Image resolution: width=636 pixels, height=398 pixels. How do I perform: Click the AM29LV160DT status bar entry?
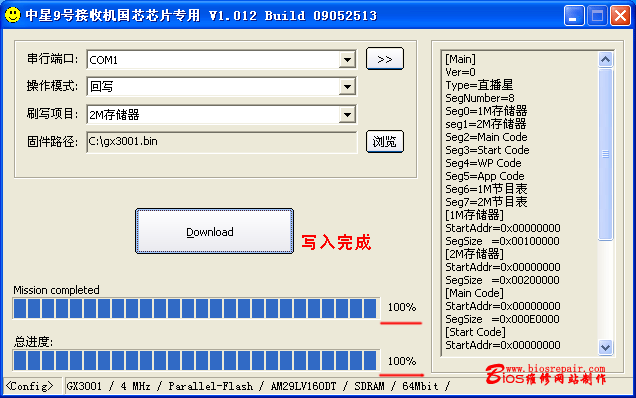pos(303,386)
